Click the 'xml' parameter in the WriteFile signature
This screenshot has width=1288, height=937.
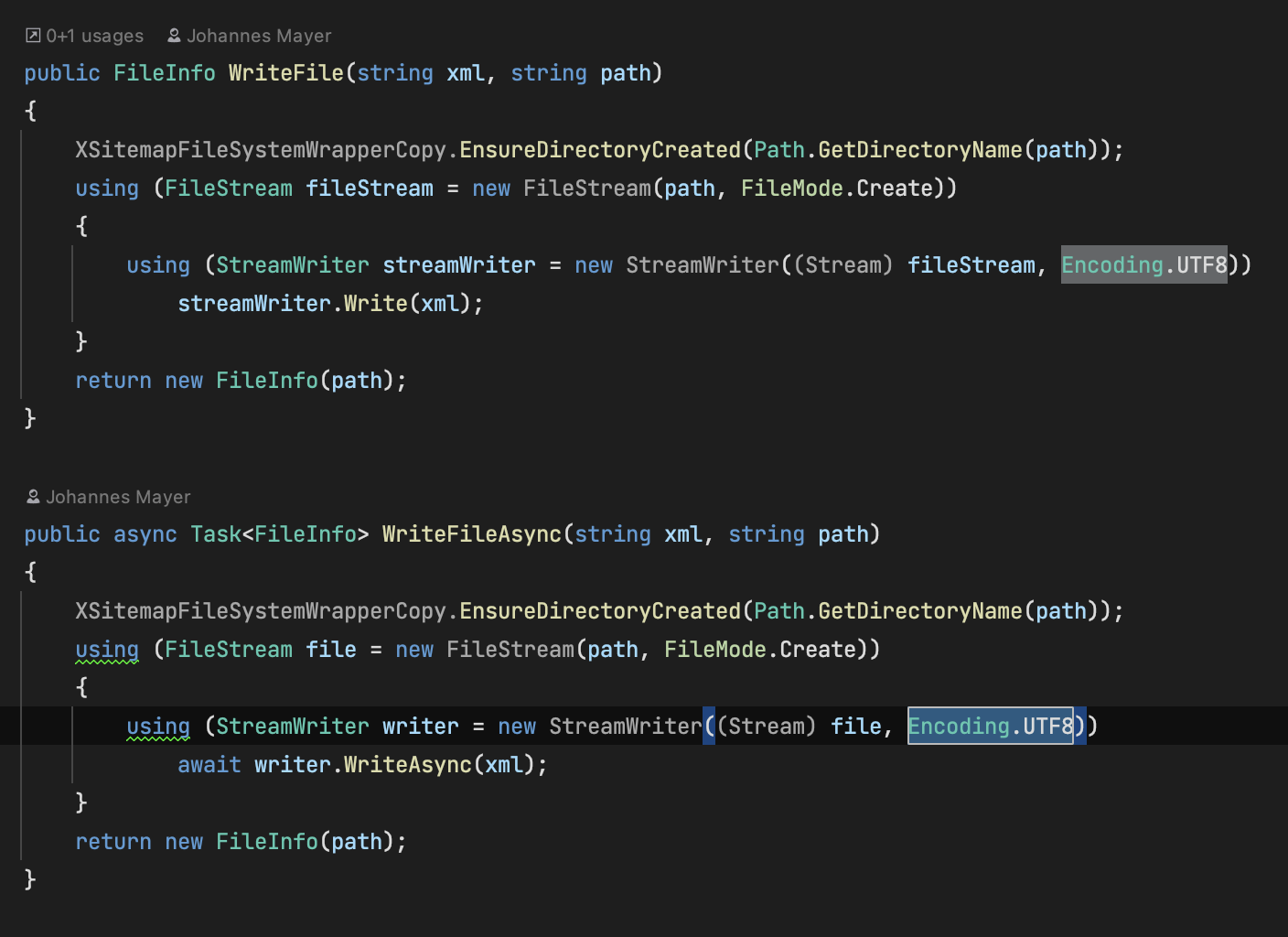tap(466, 73)
